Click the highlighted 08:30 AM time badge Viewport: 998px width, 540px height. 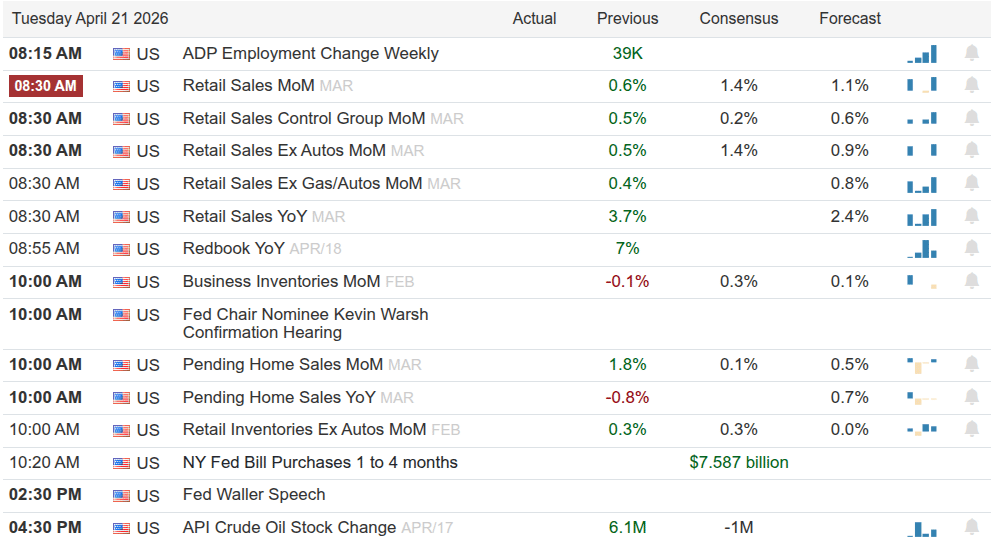pyautogui.click(x=46, y=86)
